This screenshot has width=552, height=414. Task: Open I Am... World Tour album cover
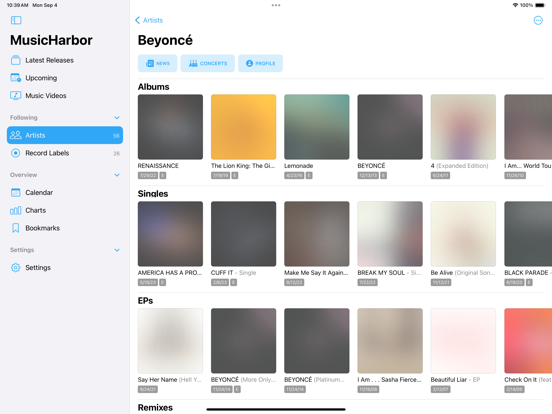tap(528, 127)
